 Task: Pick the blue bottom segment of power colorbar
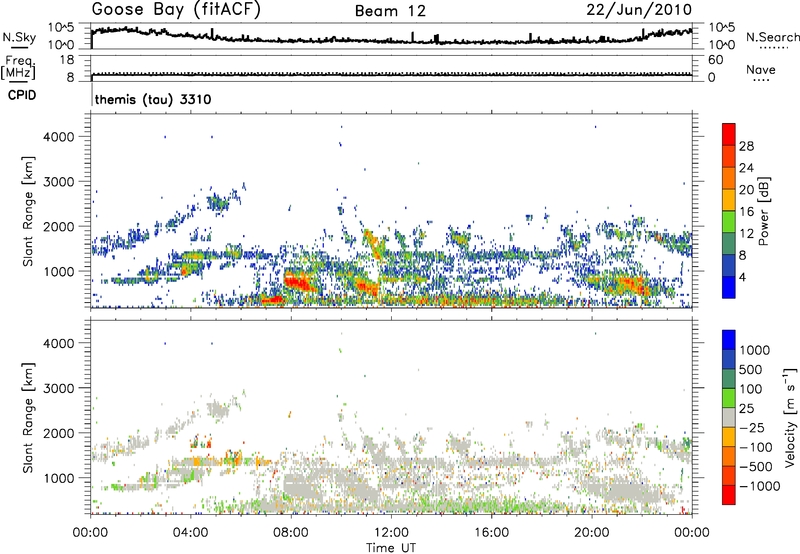(729, 287)
